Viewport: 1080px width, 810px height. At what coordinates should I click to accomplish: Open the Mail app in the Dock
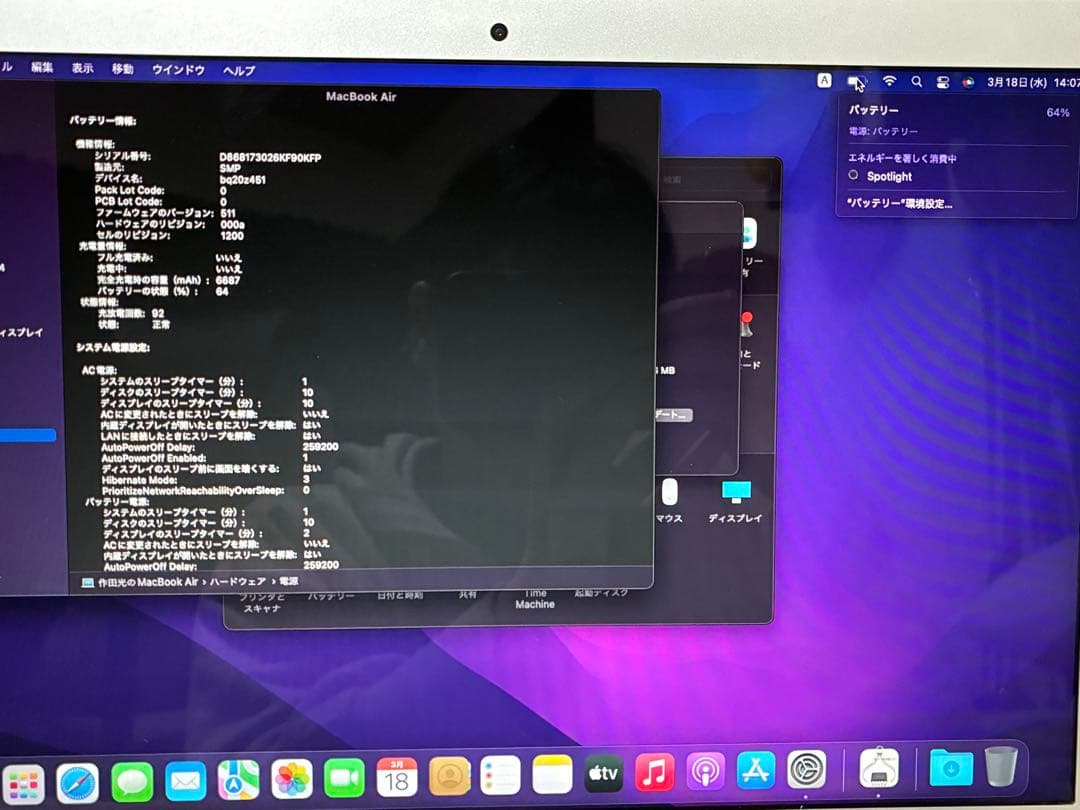click(185, 781)
